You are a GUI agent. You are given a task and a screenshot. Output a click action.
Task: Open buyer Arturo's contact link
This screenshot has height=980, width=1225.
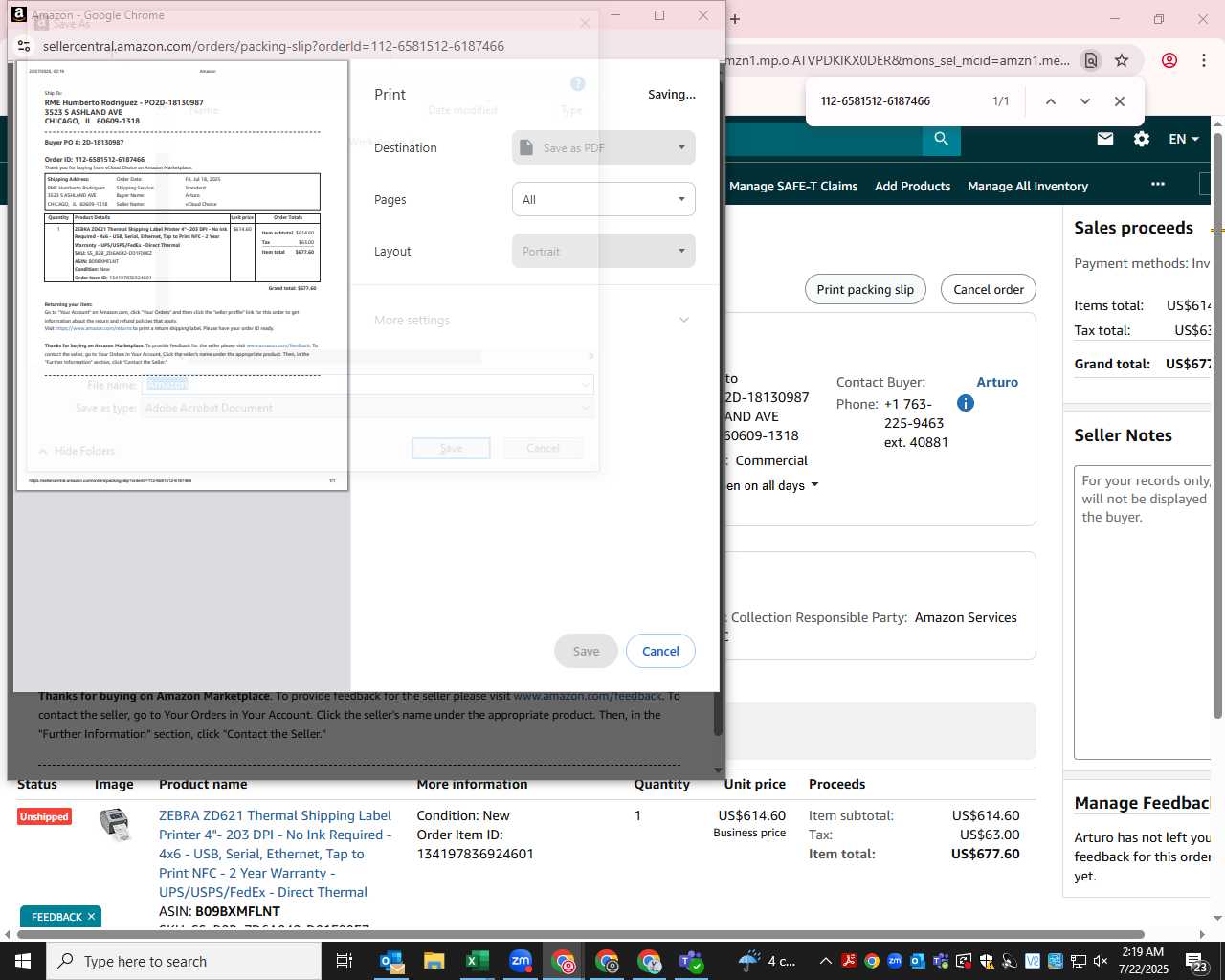click(x=997, y=382)
